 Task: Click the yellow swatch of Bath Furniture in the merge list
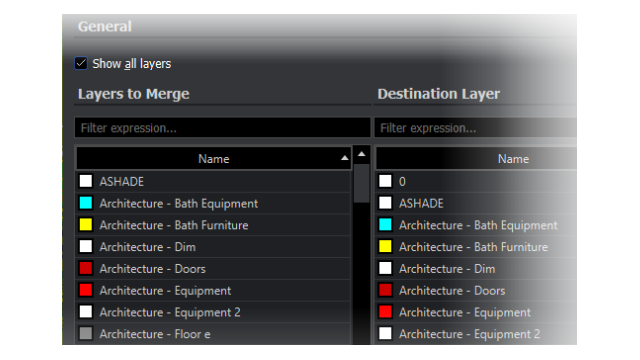86,224
